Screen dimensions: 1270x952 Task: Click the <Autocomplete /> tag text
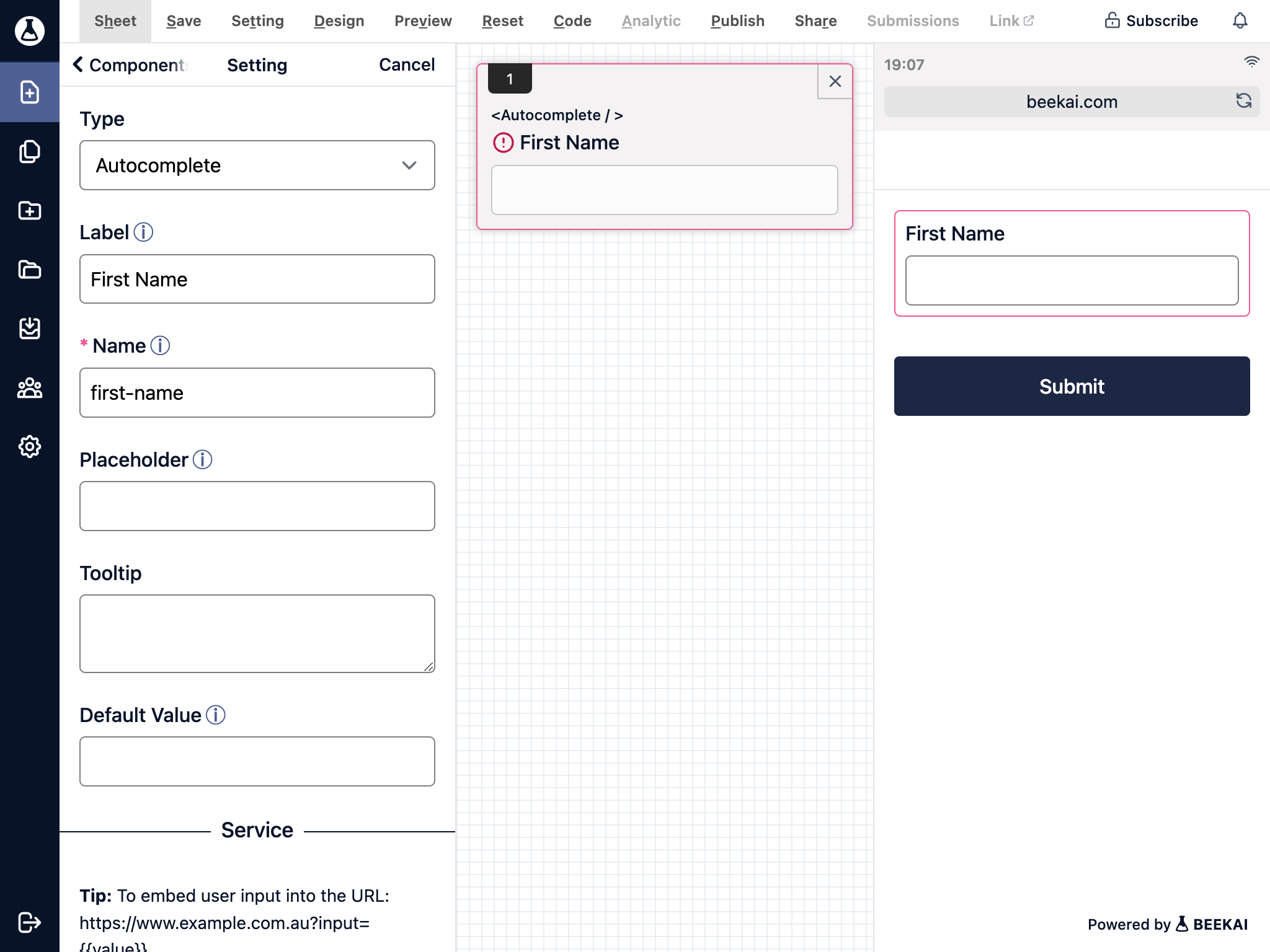[x=557, y=115]
